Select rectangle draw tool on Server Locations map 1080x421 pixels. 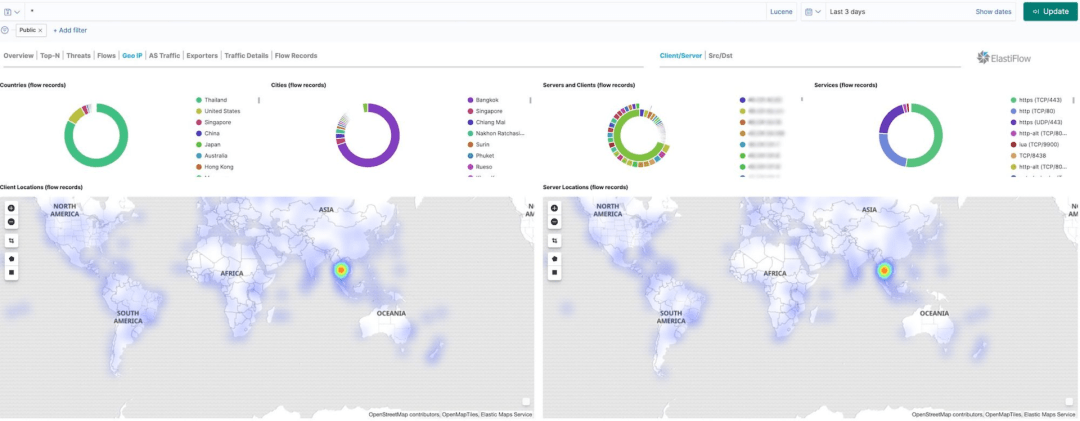click(554, 272)
